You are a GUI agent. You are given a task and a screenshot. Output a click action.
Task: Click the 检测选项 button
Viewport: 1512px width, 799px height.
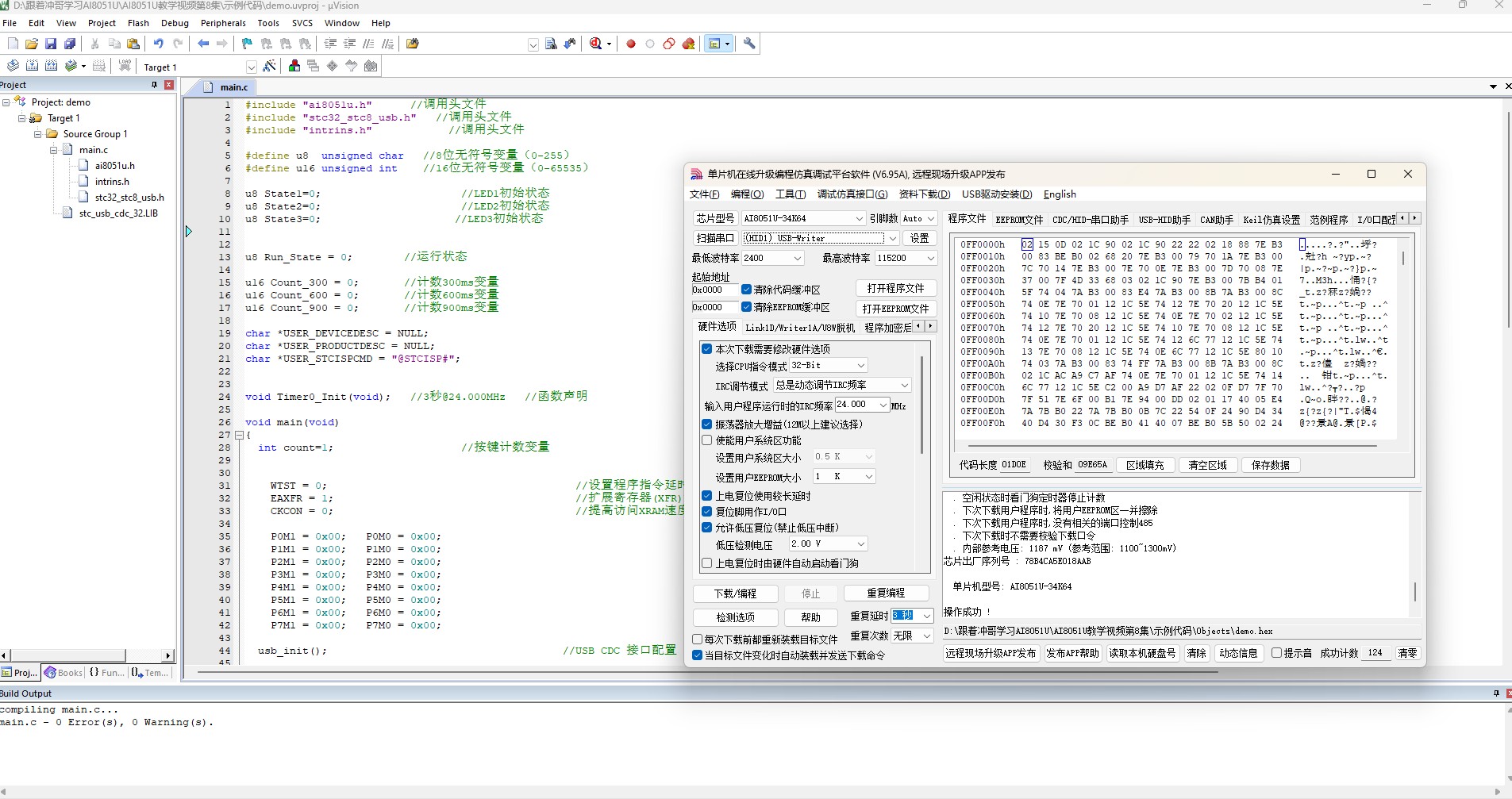pos(735,617)
